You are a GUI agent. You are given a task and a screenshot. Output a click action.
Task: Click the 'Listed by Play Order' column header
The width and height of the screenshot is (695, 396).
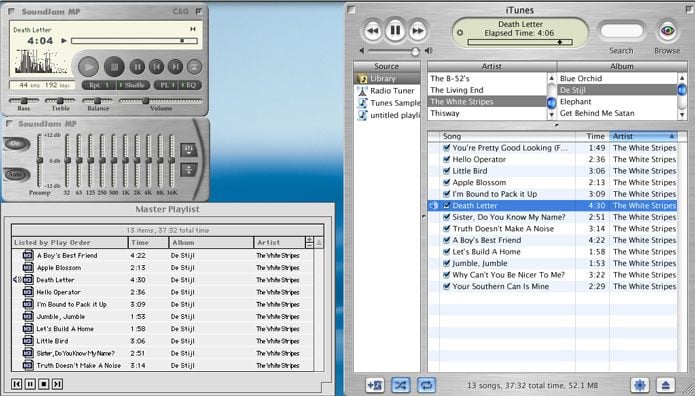pos(70,243)
